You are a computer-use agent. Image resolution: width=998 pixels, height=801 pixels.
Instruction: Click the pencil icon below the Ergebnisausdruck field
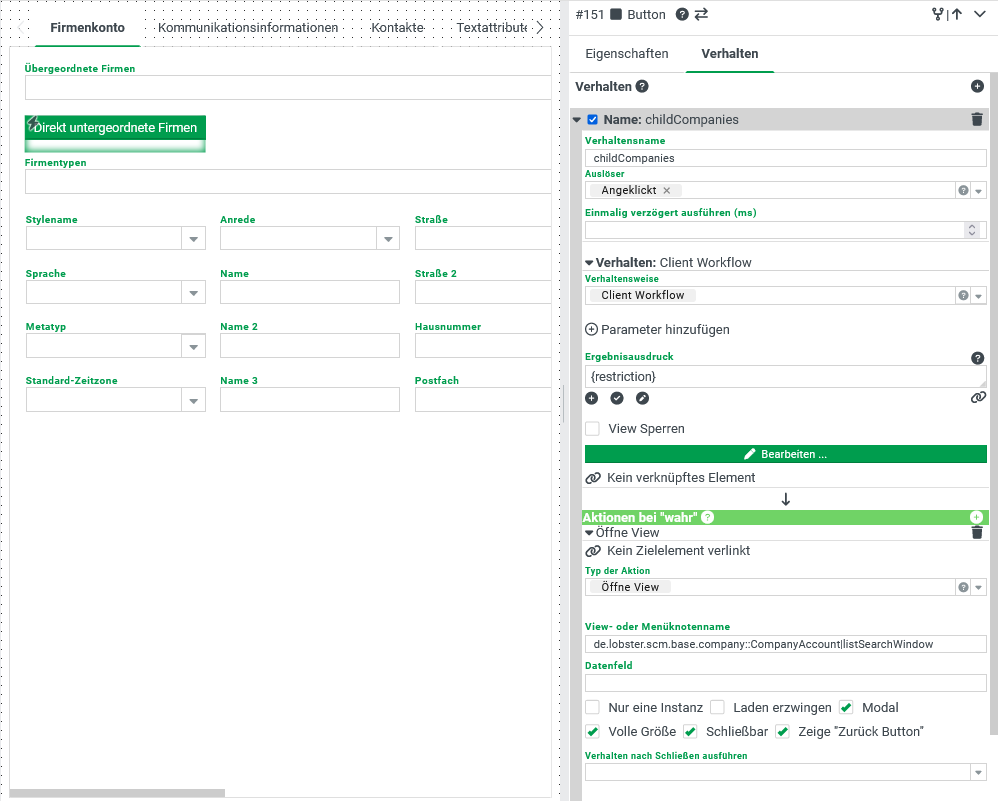(642, 398)
